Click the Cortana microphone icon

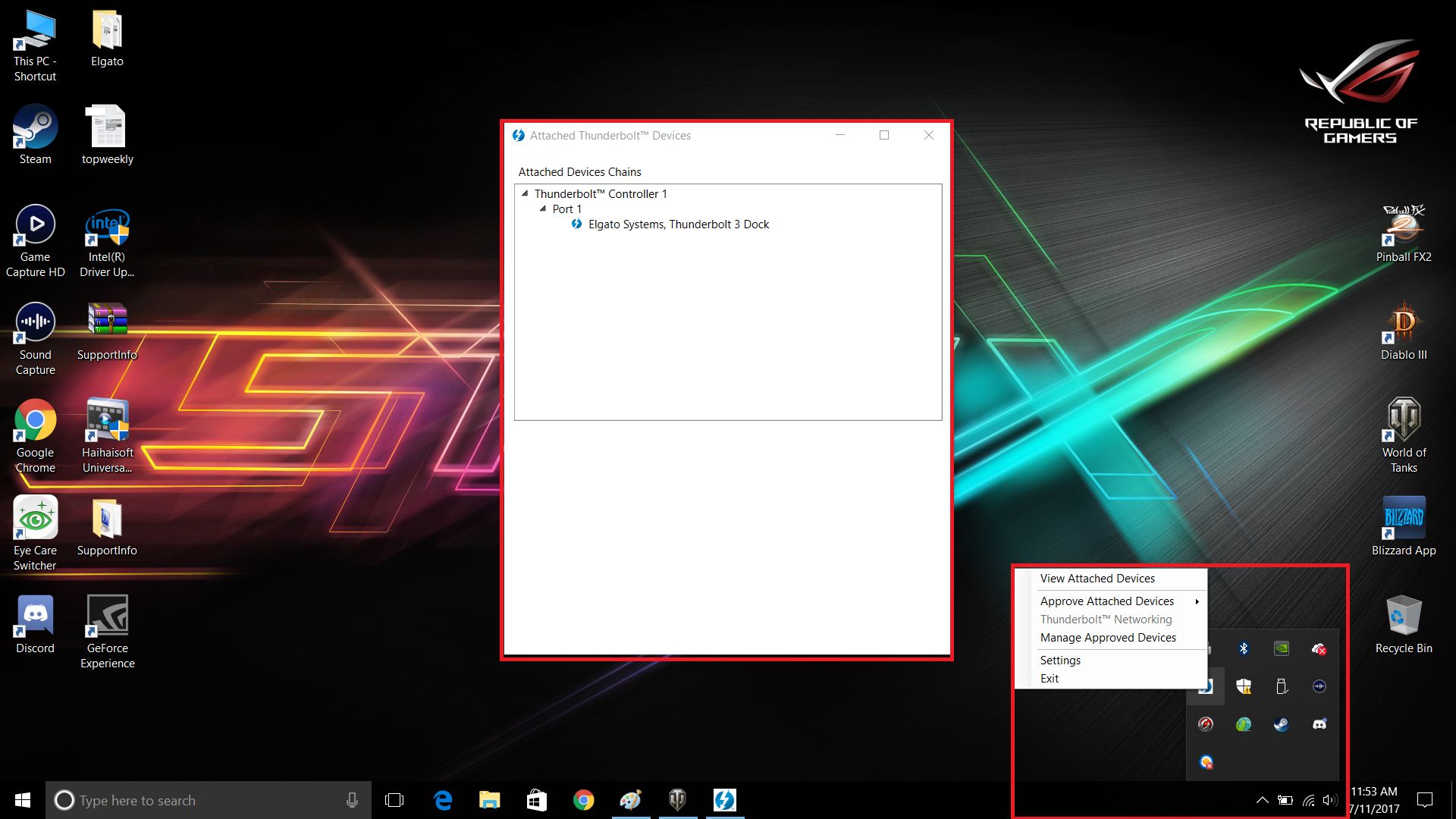[352, 800]
